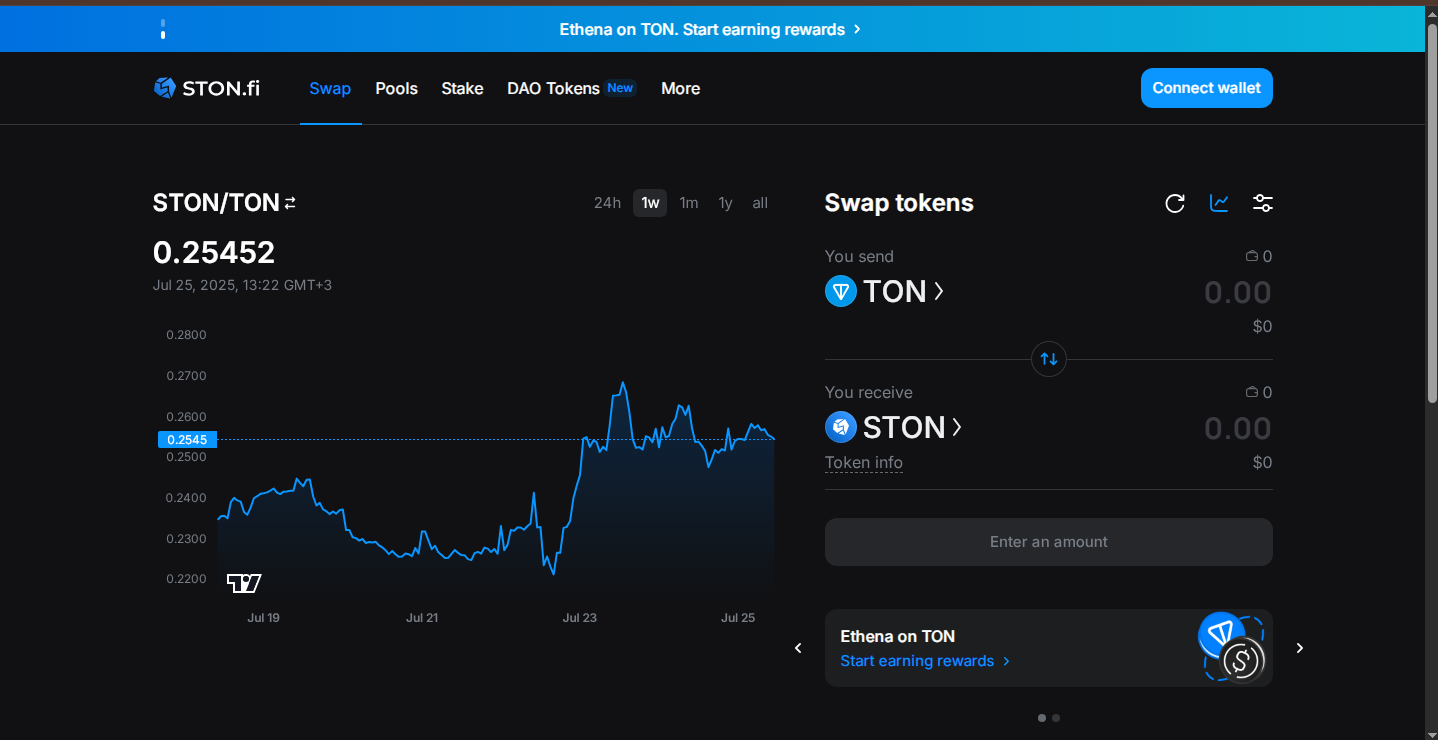
Task: Select 24h chart range
Action: 607,203
